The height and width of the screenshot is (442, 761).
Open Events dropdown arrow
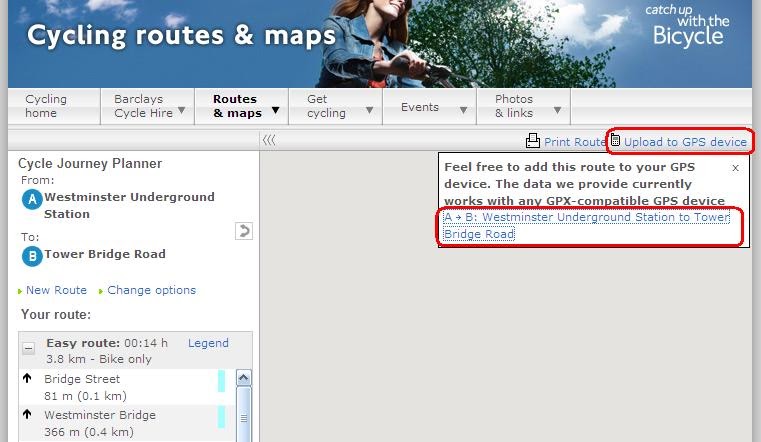pos(463,110)
